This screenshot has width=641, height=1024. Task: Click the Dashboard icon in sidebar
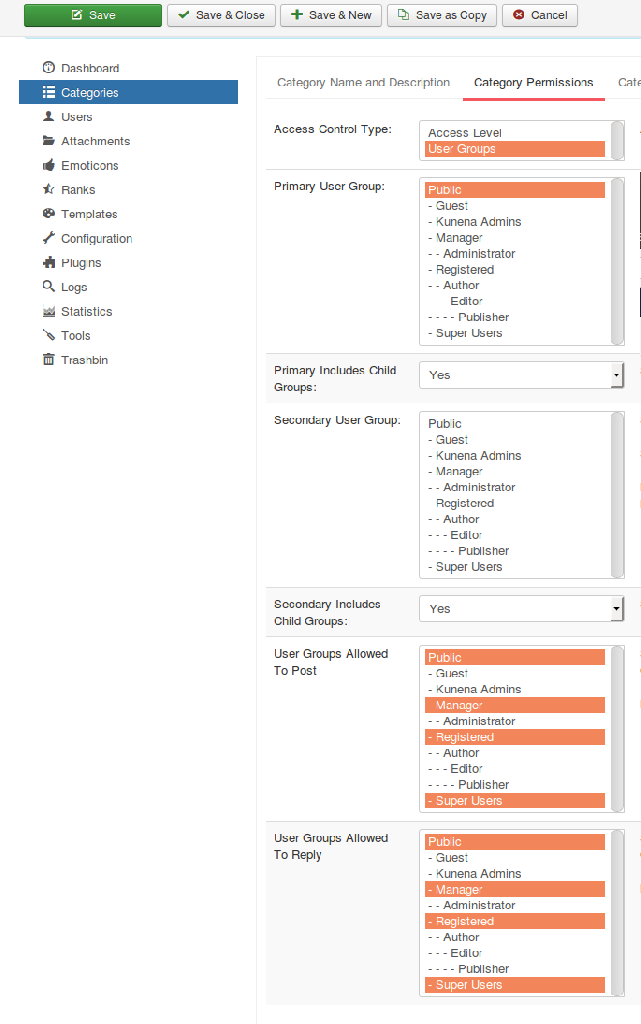coord(48,68)
